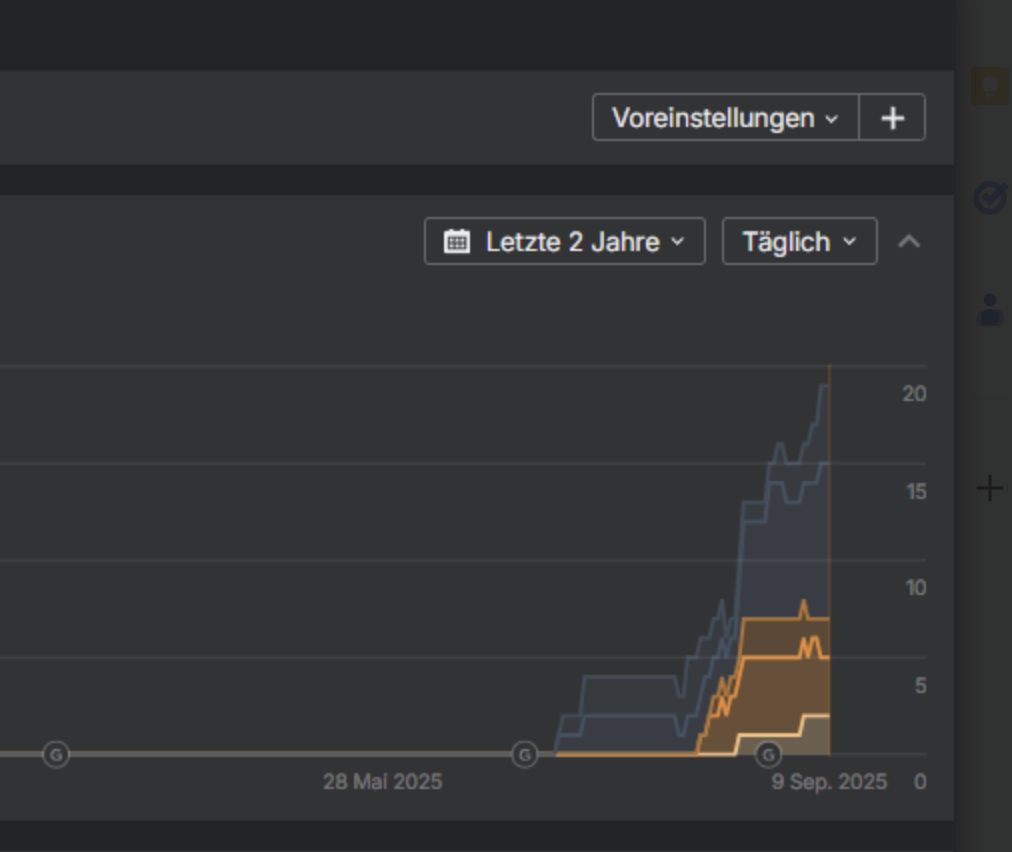Click the 28 Mai 2025 axis date label
1012x852 pixels.
(x=382, y=782)
